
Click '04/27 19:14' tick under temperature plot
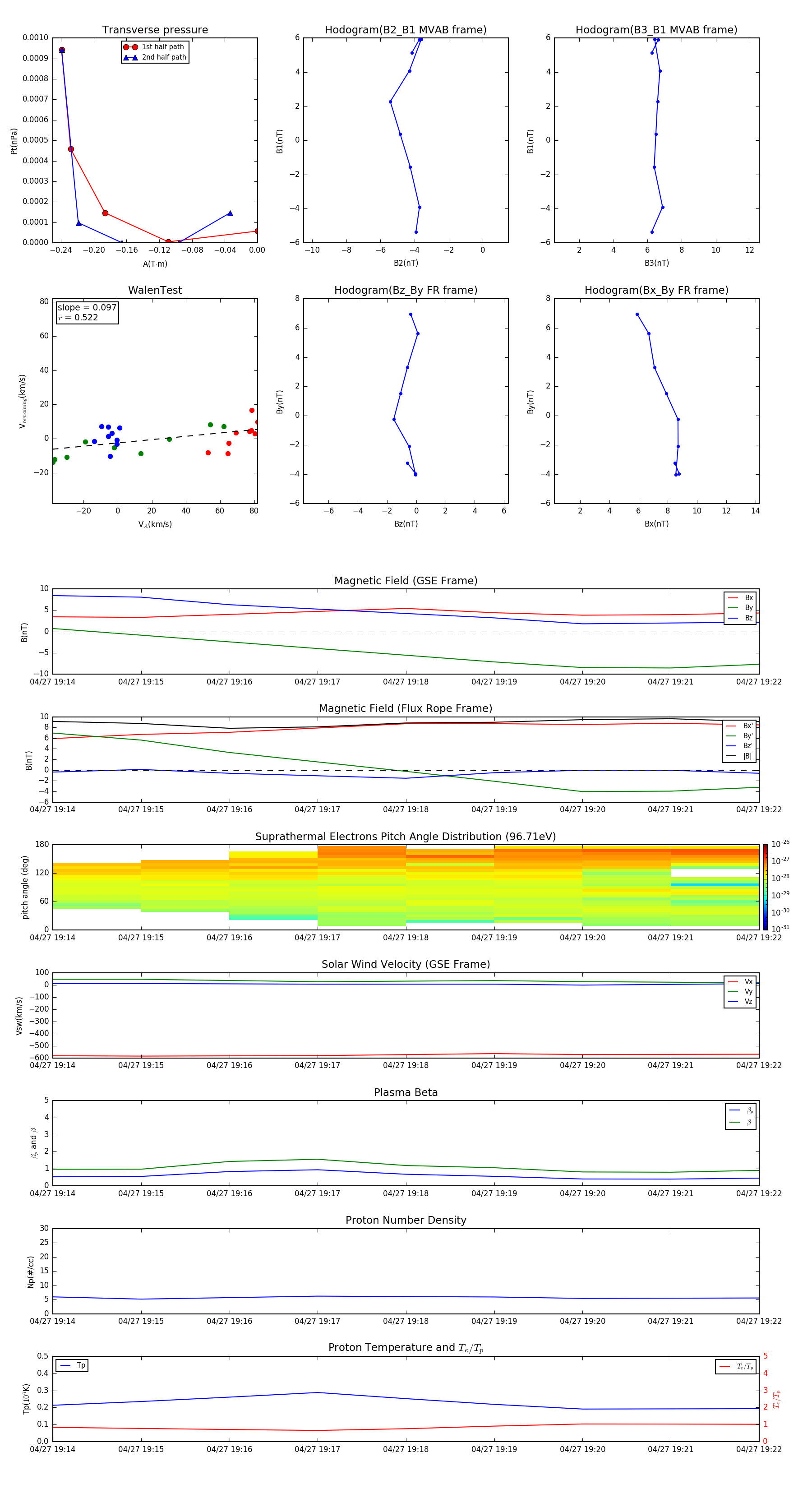[53, 1449]
